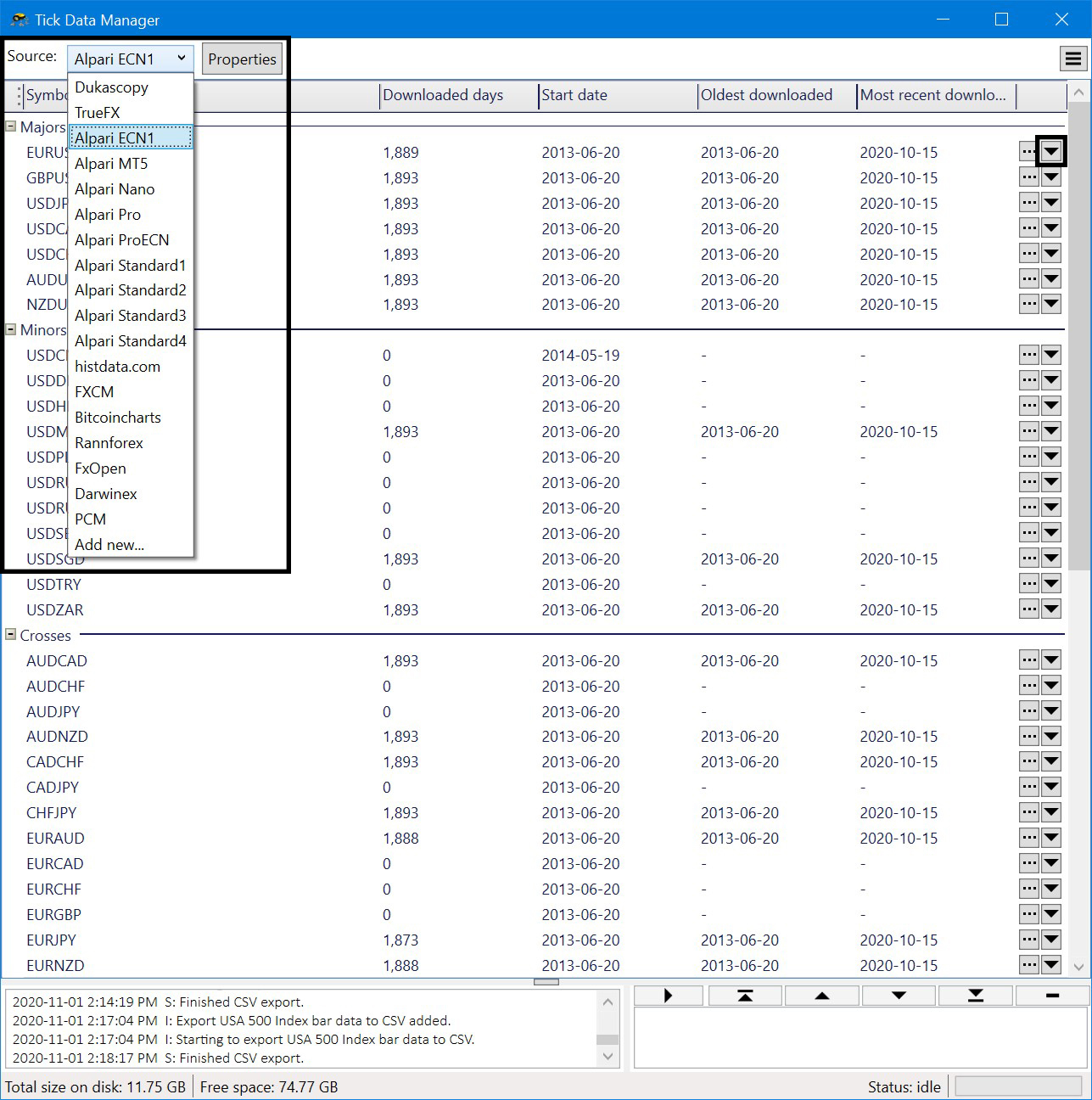Click the ellipsis button on the AUDJPY row
Image resolution: width=1092 pixels, height=1100 pixels.
click(1029, 711)
